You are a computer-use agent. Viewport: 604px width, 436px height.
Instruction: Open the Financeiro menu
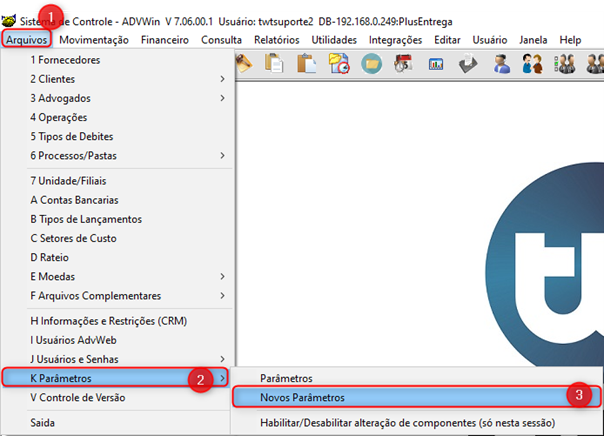165,40
